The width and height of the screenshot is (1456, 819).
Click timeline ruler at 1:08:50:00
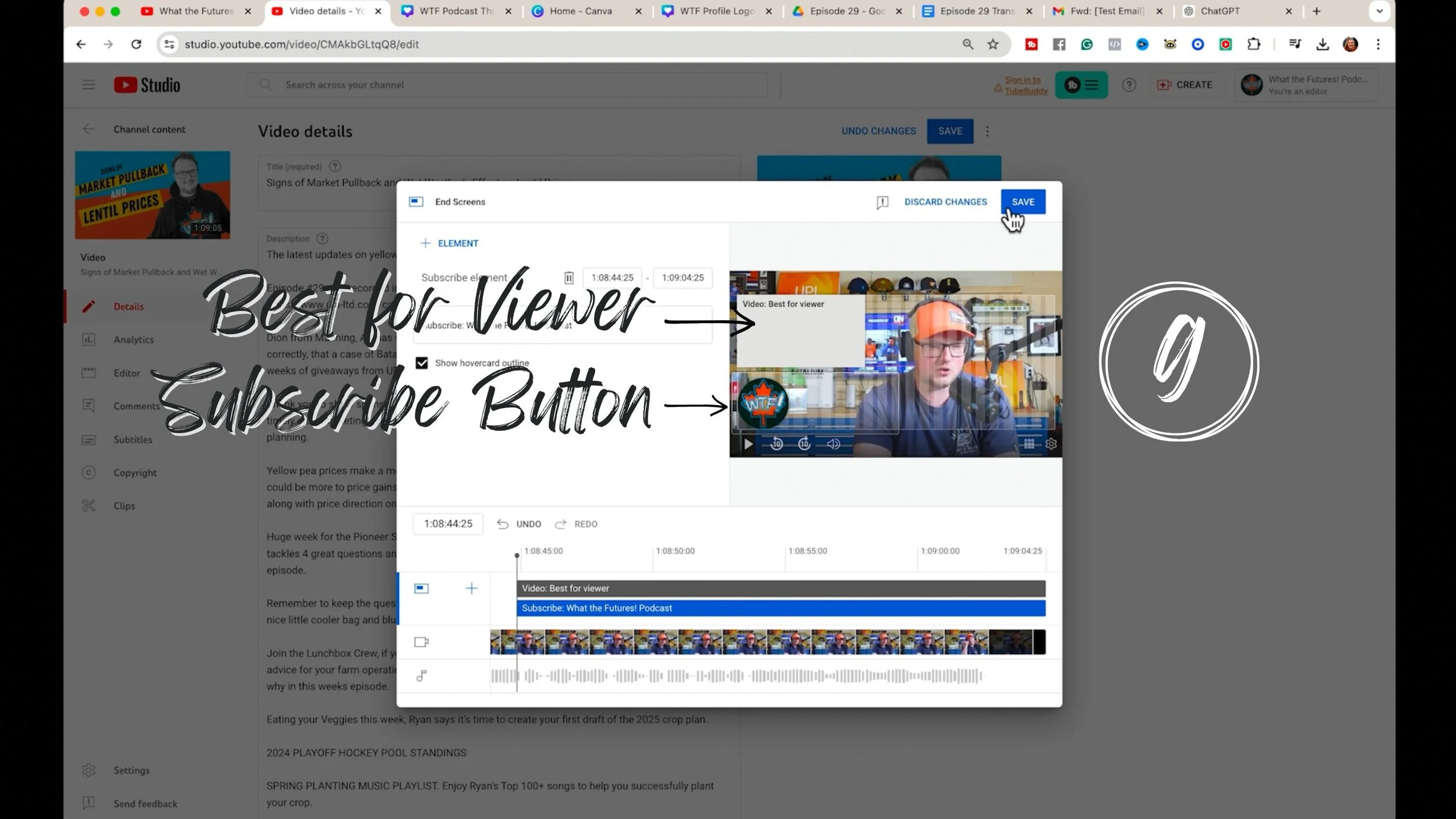pos(675,551)
